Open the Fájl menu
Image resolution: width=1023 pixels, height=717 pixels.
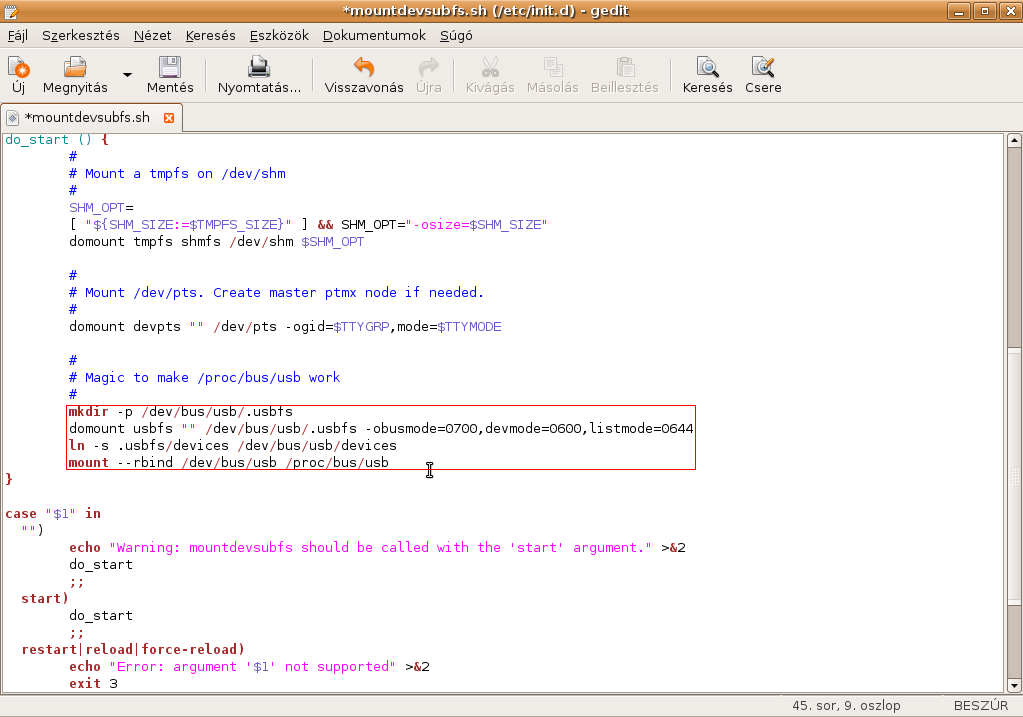click(x=18, y=35)
